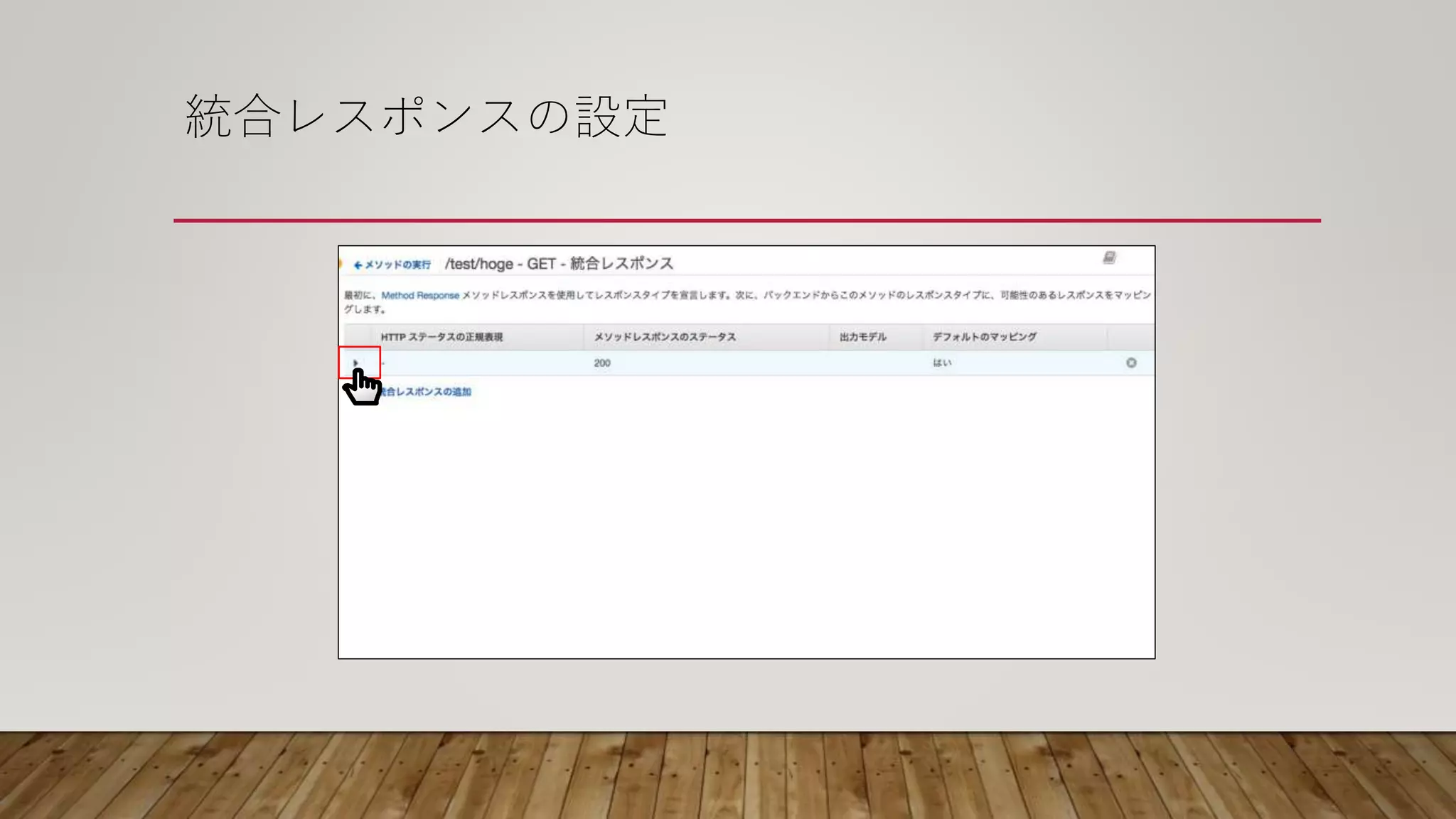This screenshot has height=819, width=1456.
Task: Select the はい default mapping cell
Action: (942, 363)
